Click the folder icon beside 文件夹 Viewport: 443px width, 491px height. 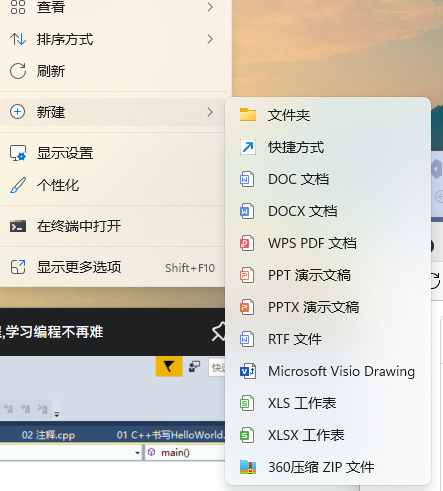pos(248,115)
